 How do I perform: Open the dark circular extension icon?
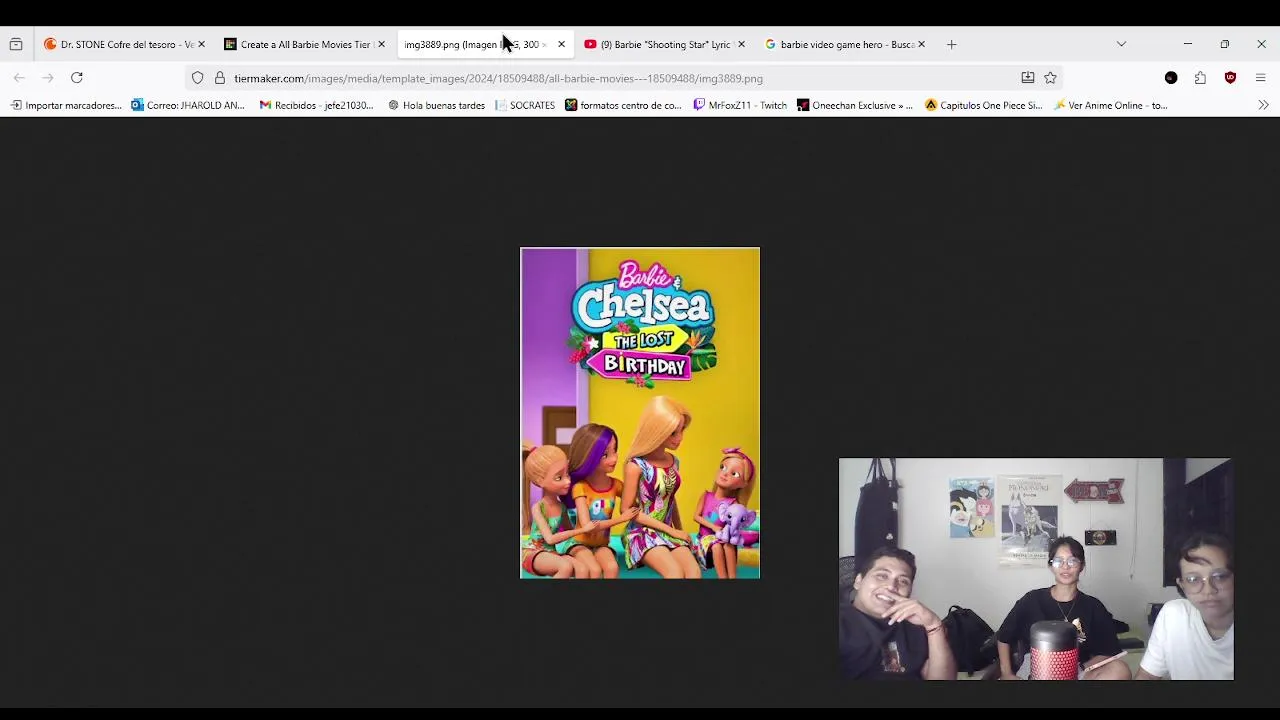pos(1171,78)
